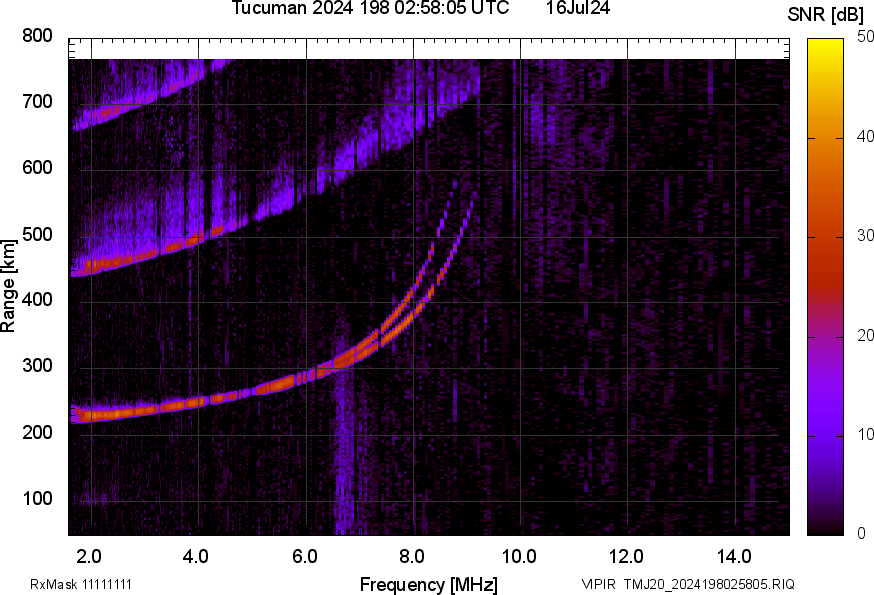Click the range tick label '800'
The width and height of the screenshot is (874, 595).
click(37, 36)
